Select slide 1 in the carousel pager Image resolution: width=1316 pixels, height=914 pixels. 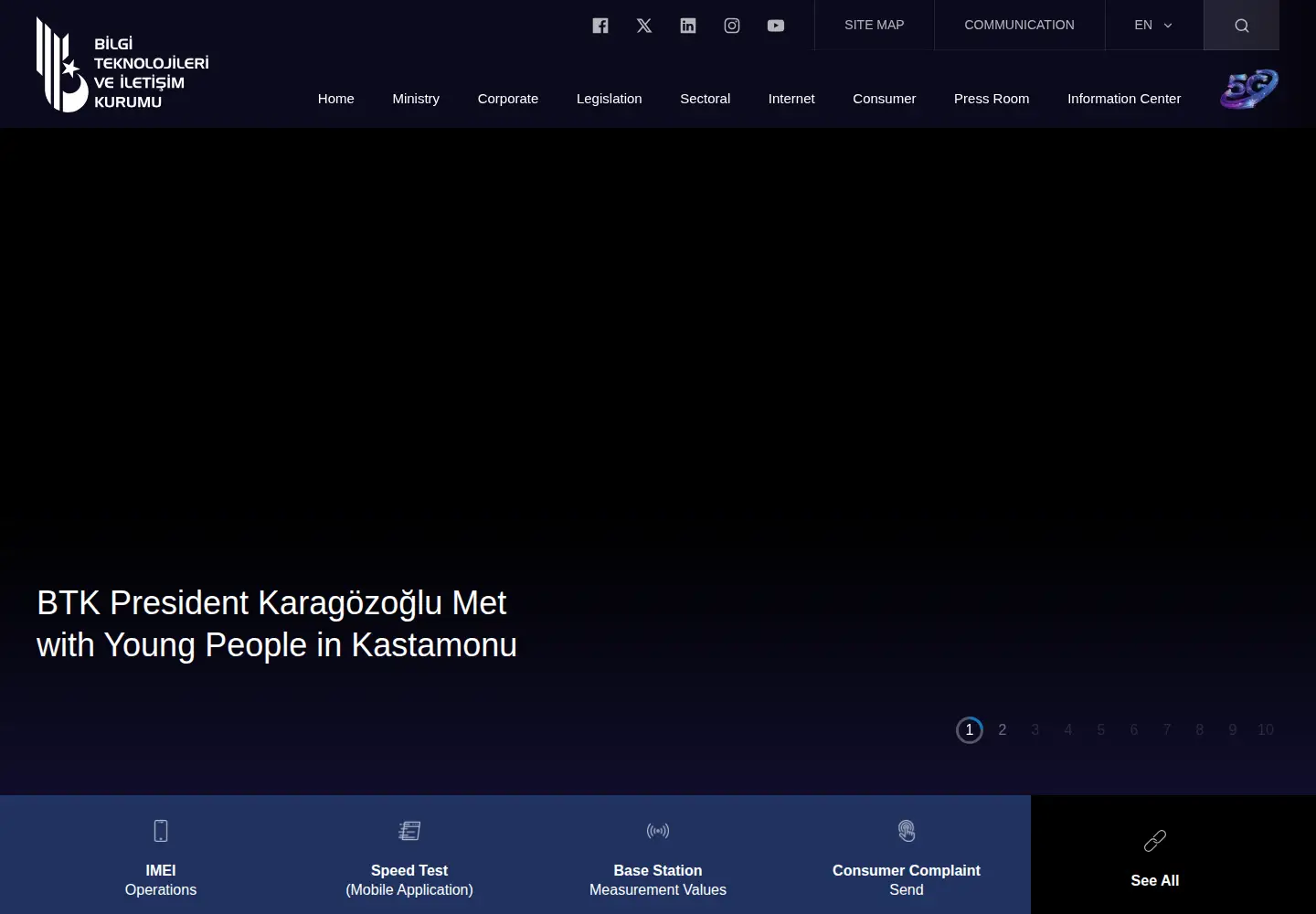click(x=970, y=730)
